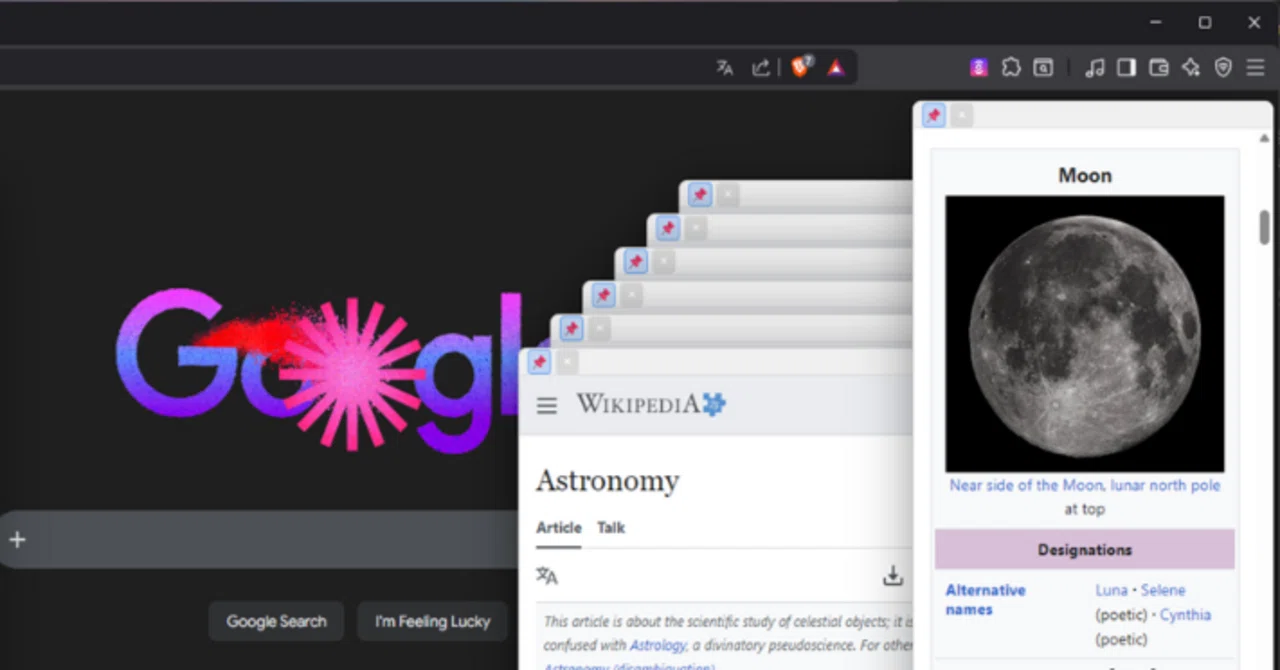The height and width of the screenshot is (670, 1280).
Task: Click the tab search icon in toolbar
Action: pyautogui.click(x=1043, y=68)
